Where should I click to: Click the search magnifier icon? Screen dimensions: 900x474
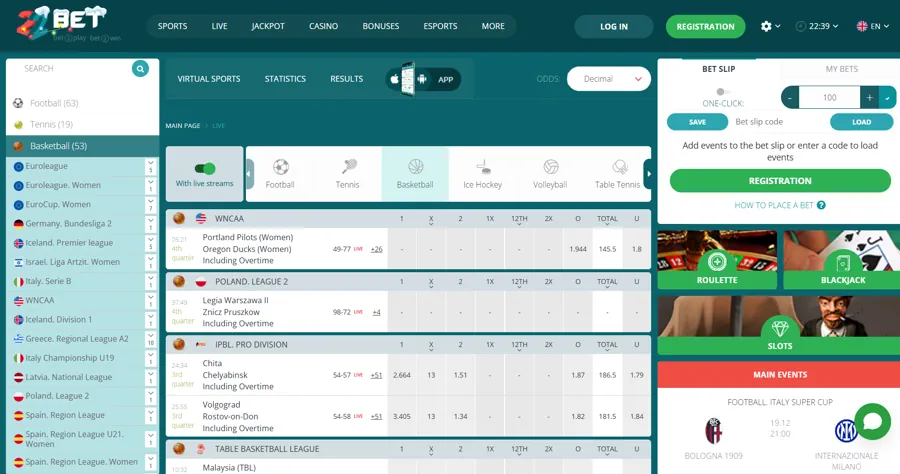(140, 68)
